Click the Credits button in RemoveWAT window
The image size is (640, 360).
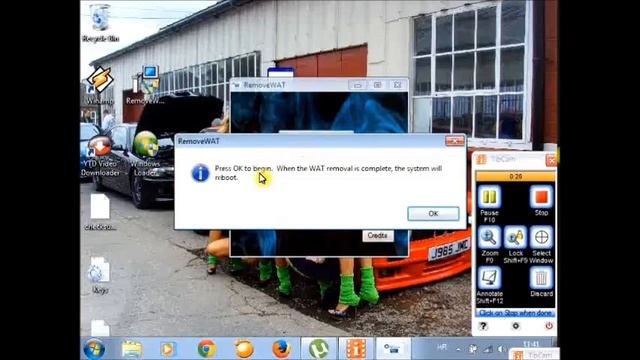[378, 236]
